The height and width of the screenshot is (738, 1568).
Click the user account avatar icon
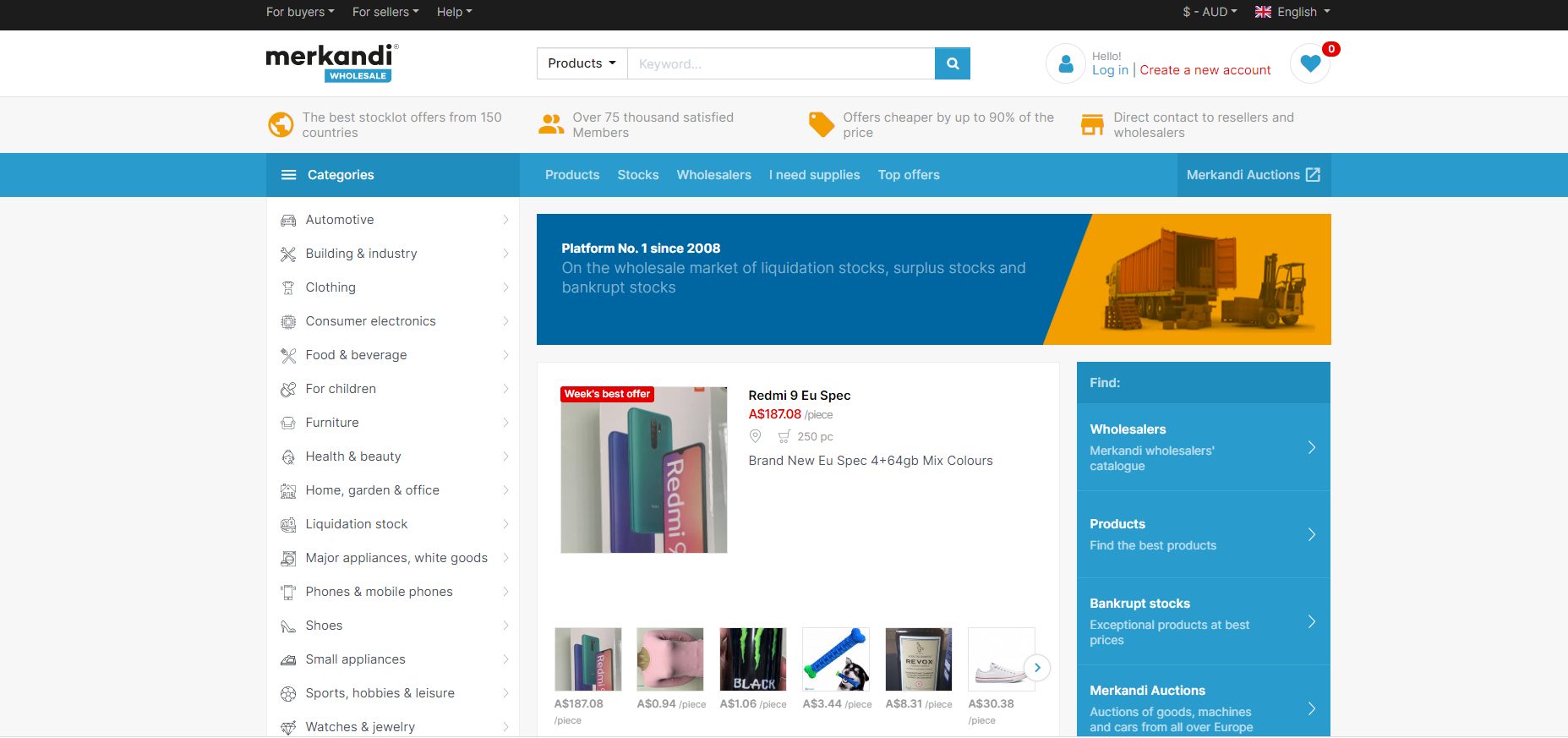1066,63
